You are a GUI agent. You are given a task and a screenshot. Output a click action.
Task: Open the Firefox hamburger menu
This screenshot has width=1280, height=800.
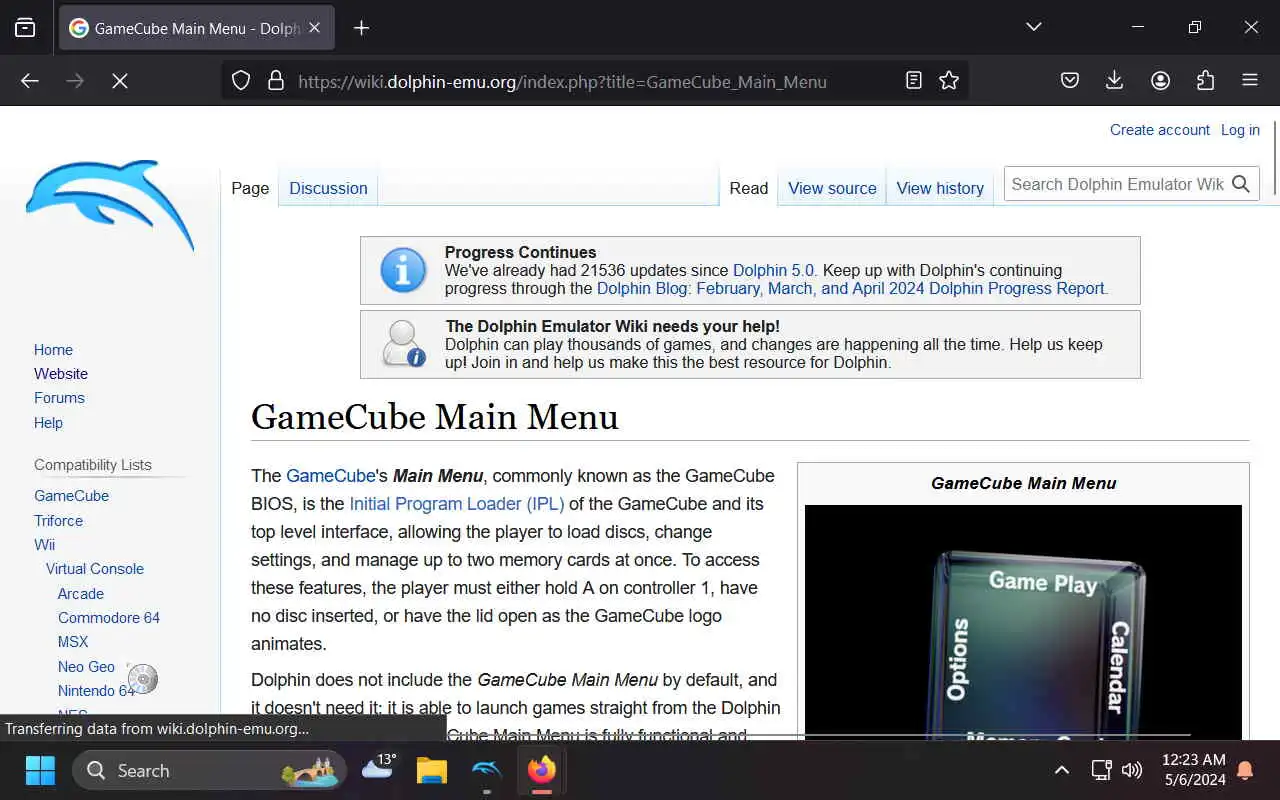coord(1250,81)
